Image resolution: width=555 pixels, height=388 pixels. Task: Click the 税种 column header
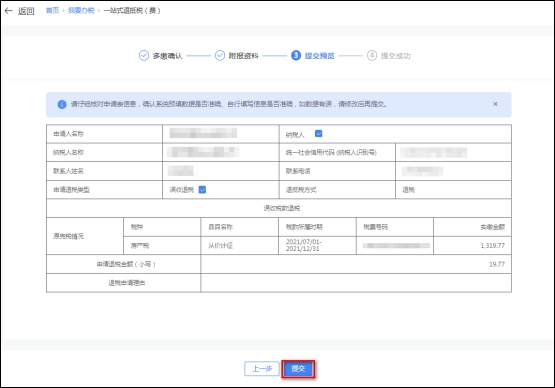(162, 227)
